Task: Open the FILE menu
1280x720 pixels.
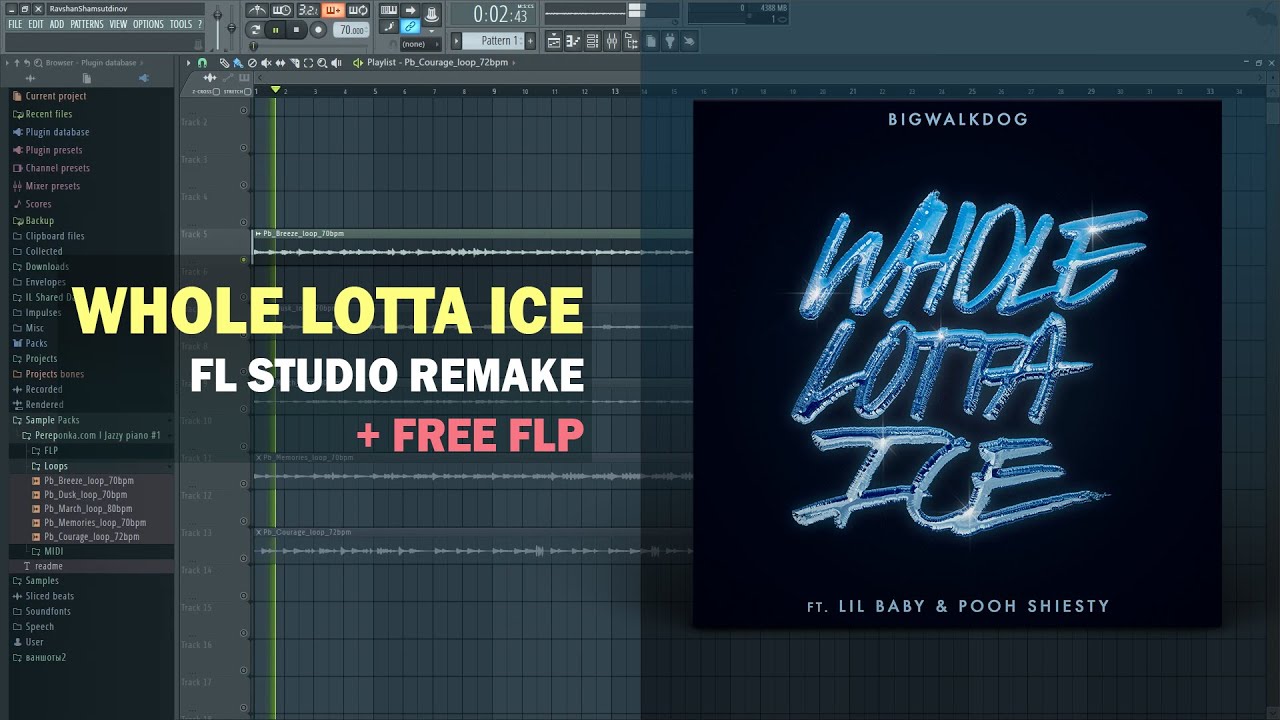Action: pos(15,24)
